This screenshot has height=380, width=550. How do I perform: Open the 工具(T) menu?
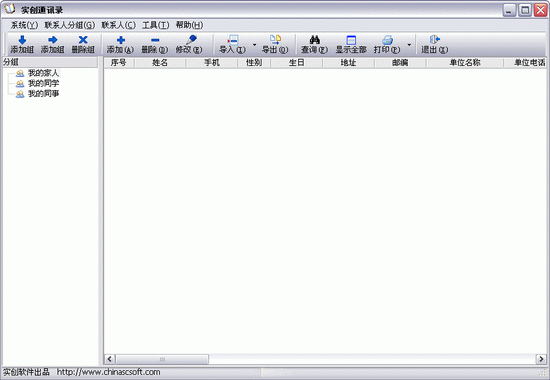coord(155,25)
